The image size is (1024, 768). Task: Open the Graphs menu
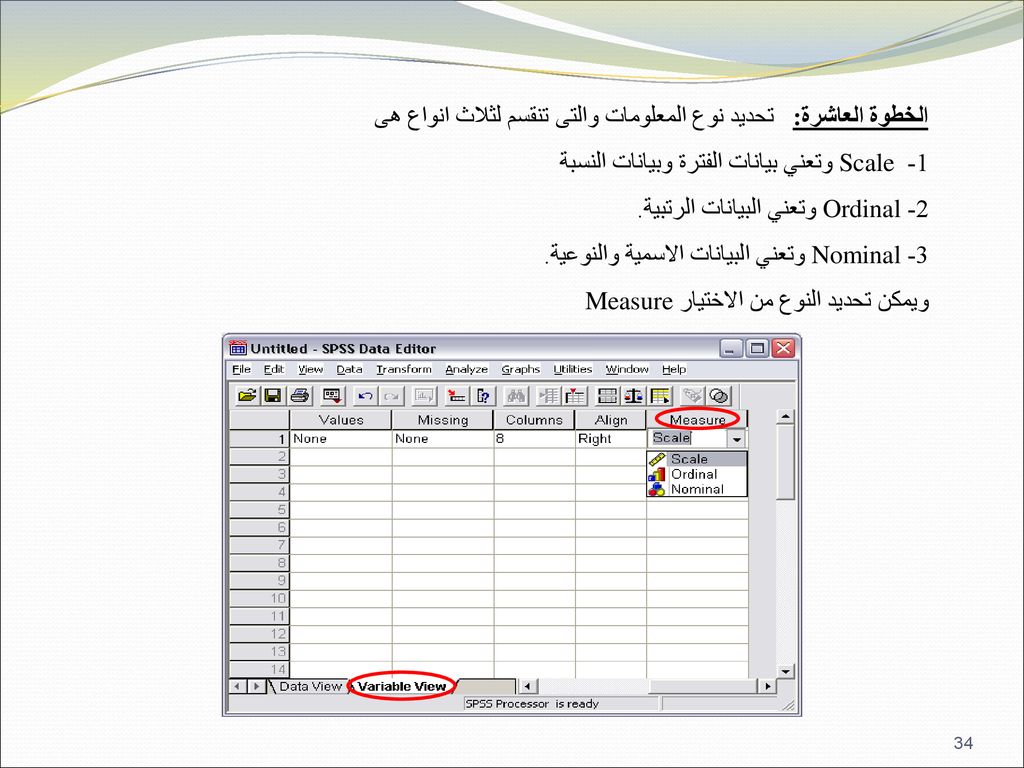coord(520,369)
